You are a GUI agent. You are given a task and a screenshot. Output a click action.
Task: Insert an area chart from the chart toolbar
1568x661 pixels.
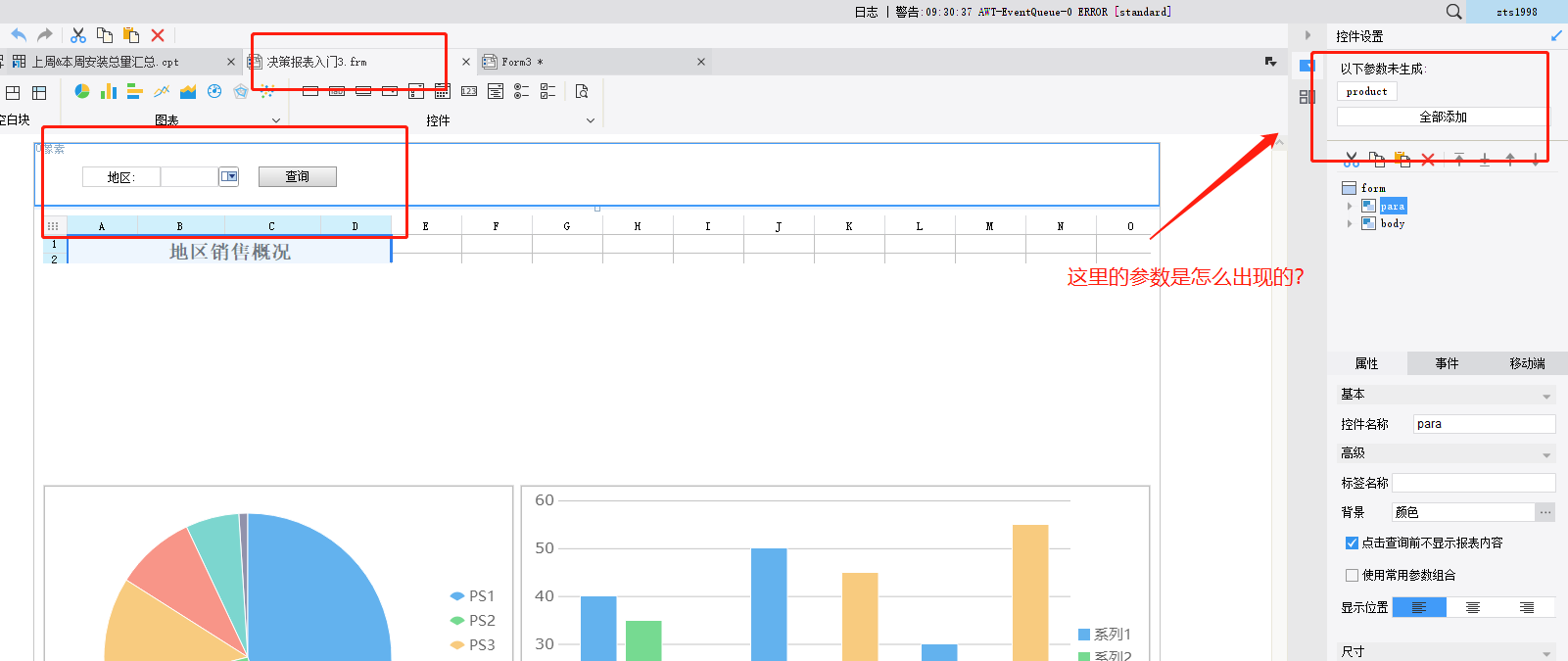(188, 91)
